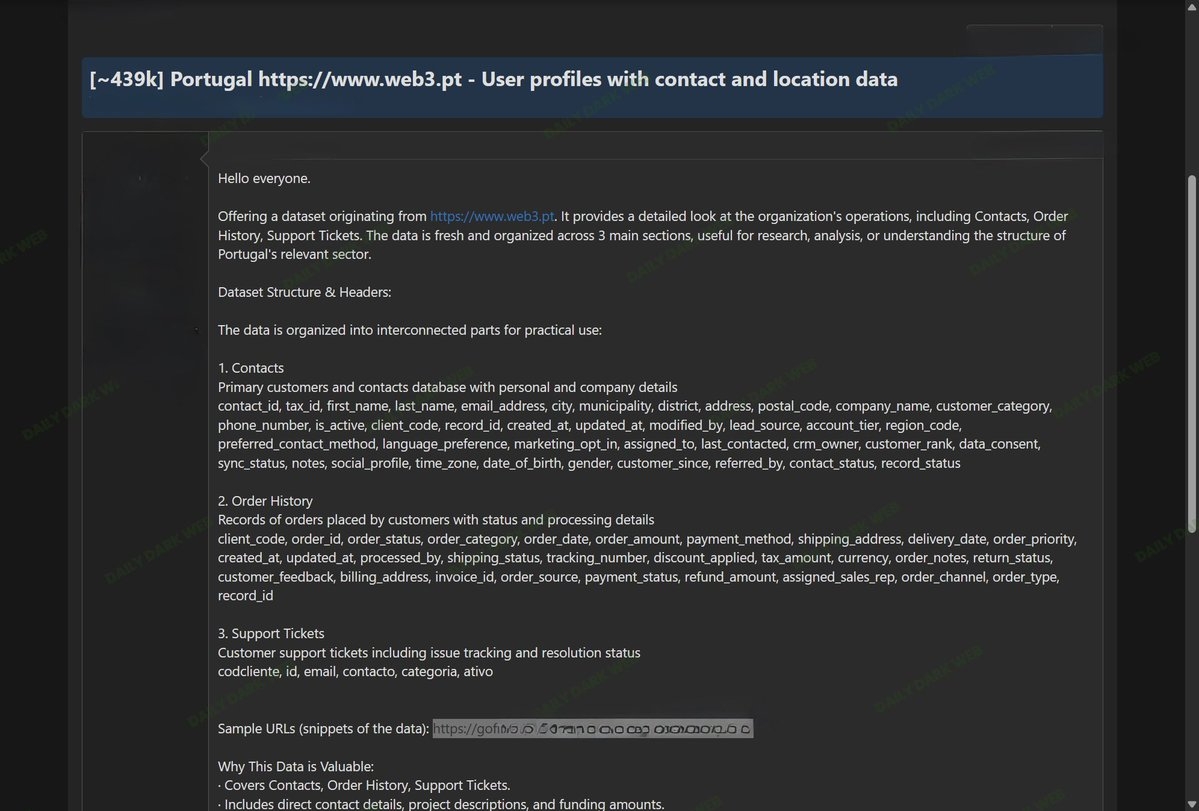Click the 'Dataset Structure & Headers:' line

tap(304, 292)
